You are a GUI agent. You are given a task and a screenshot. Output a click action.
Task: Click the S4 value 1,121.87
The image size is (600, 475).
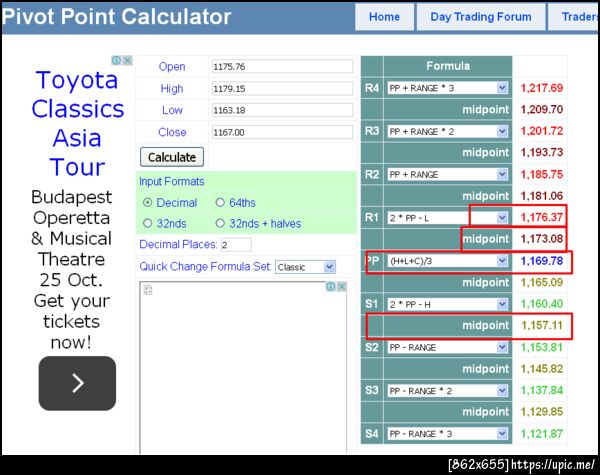541,434
